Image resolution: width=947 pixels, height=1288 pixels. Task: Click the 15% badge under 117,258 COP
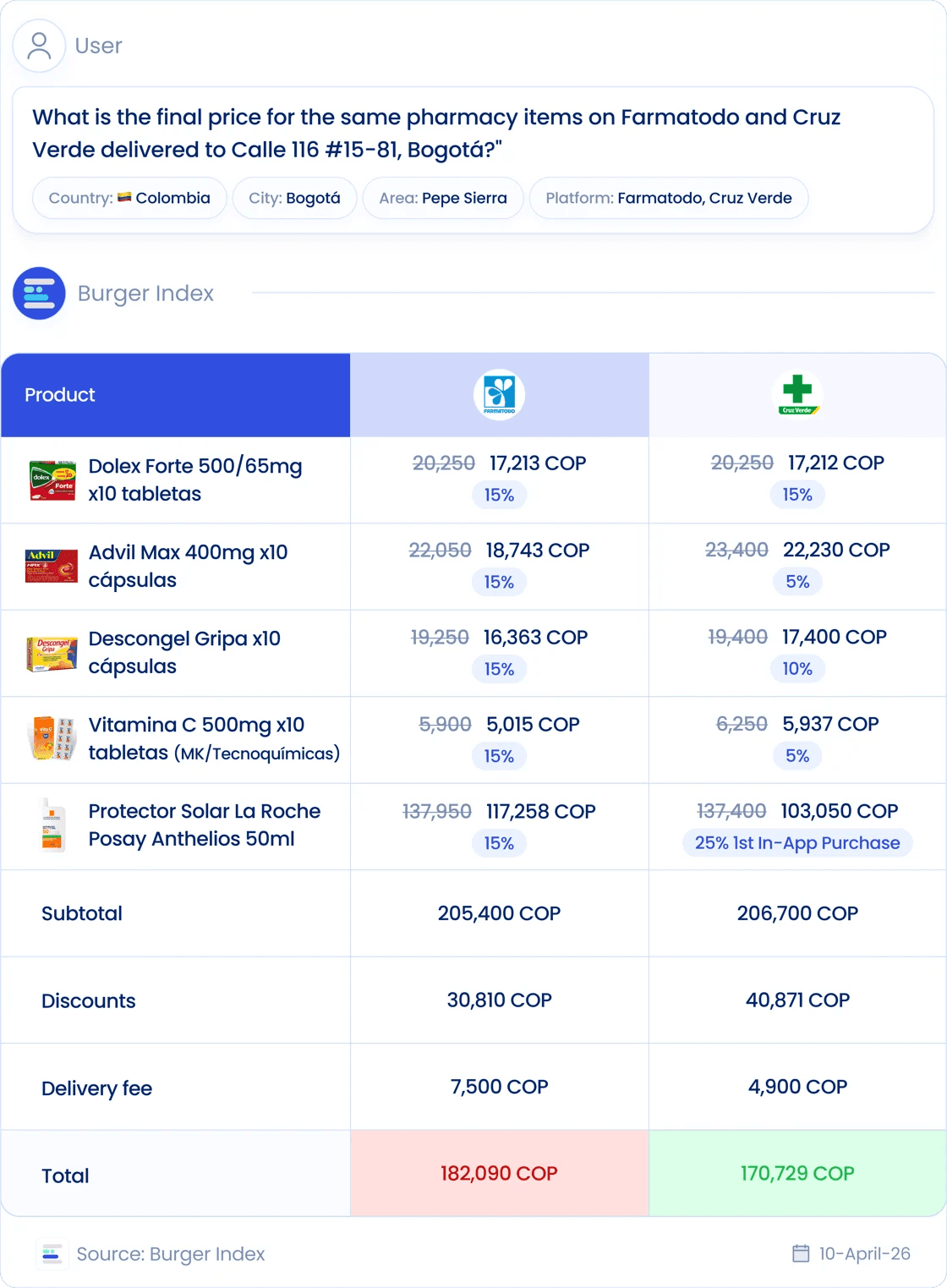pyautogui.click(x=499, y=843)
